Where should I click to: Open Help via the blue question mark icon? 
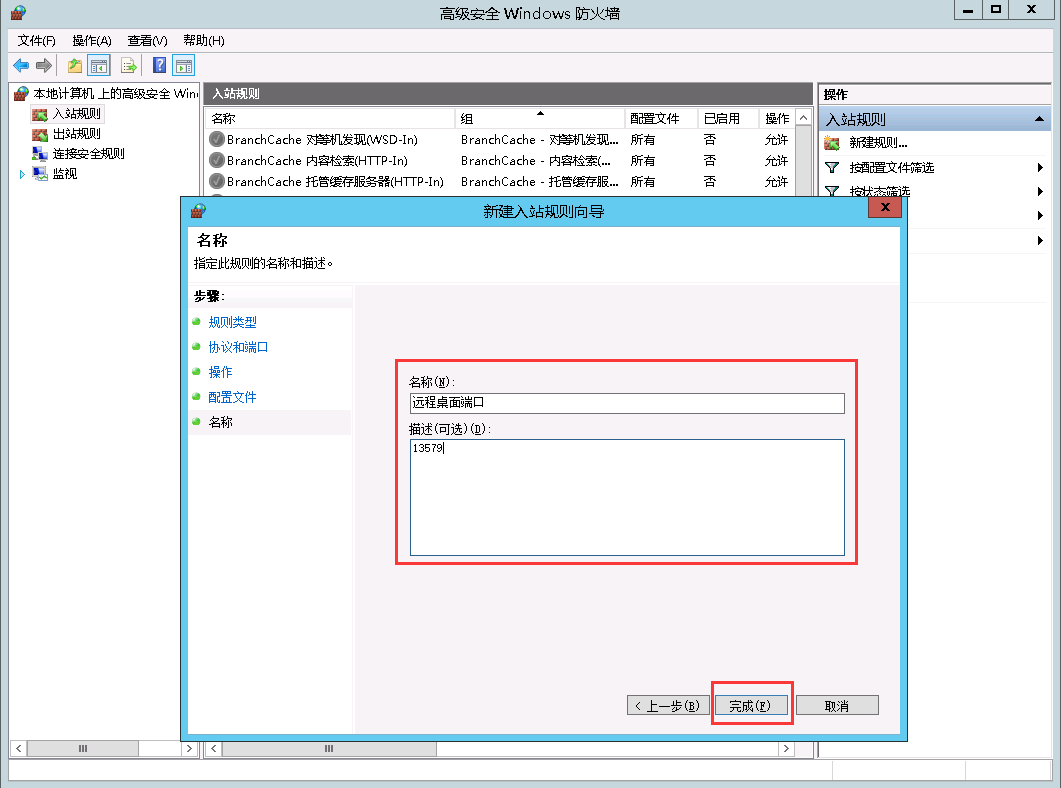click(159, 66)
